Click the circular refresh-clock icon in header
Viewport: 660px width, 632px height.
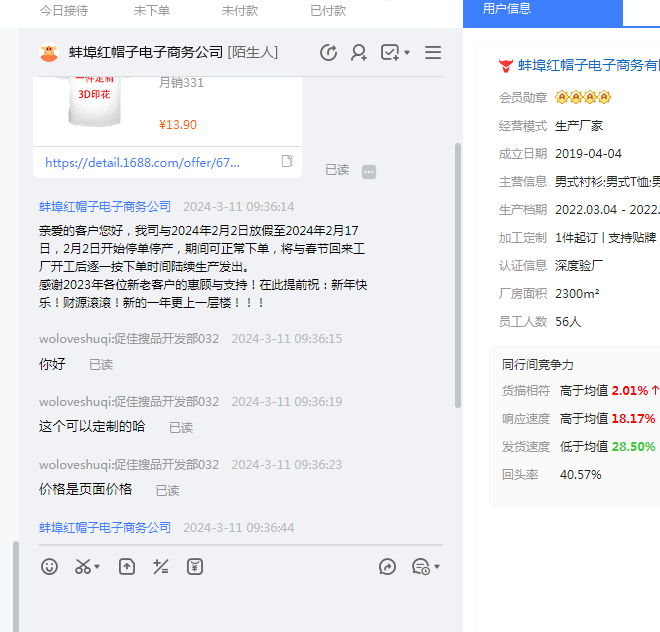pyautogui.click(x=328, y=53)
